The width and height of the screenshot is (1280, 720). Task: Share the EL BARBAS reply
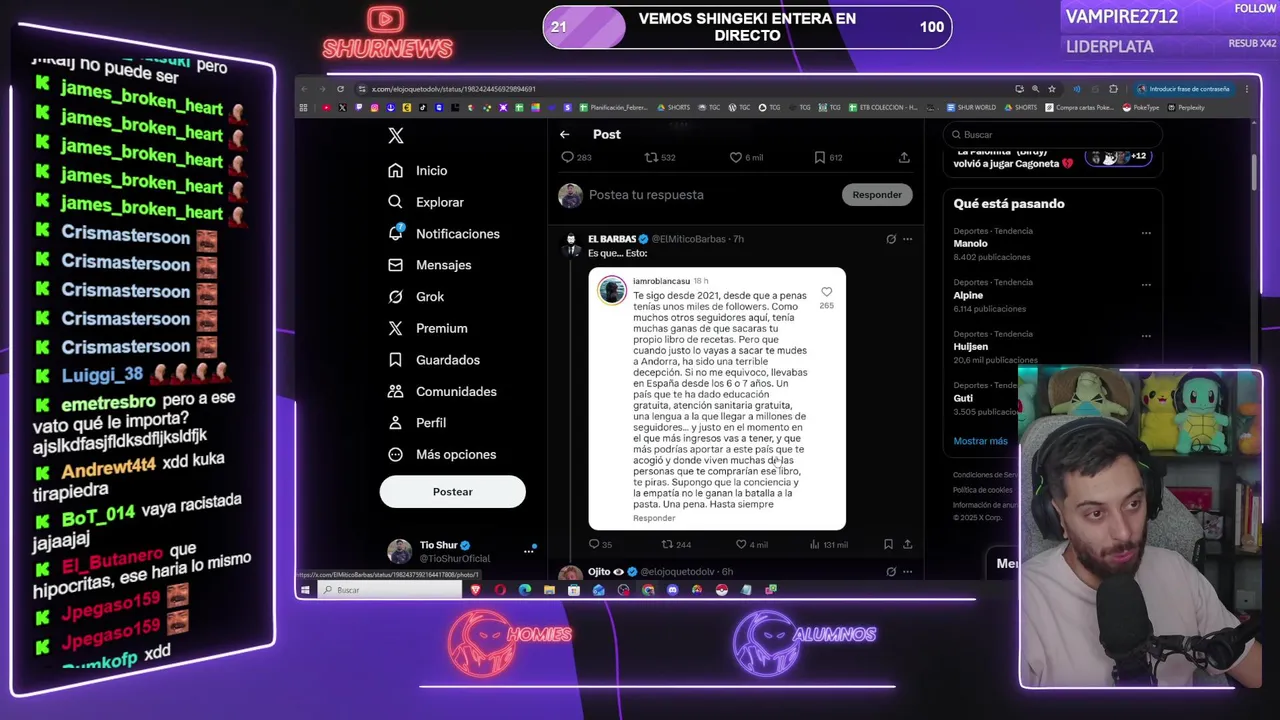coord(908,544)
